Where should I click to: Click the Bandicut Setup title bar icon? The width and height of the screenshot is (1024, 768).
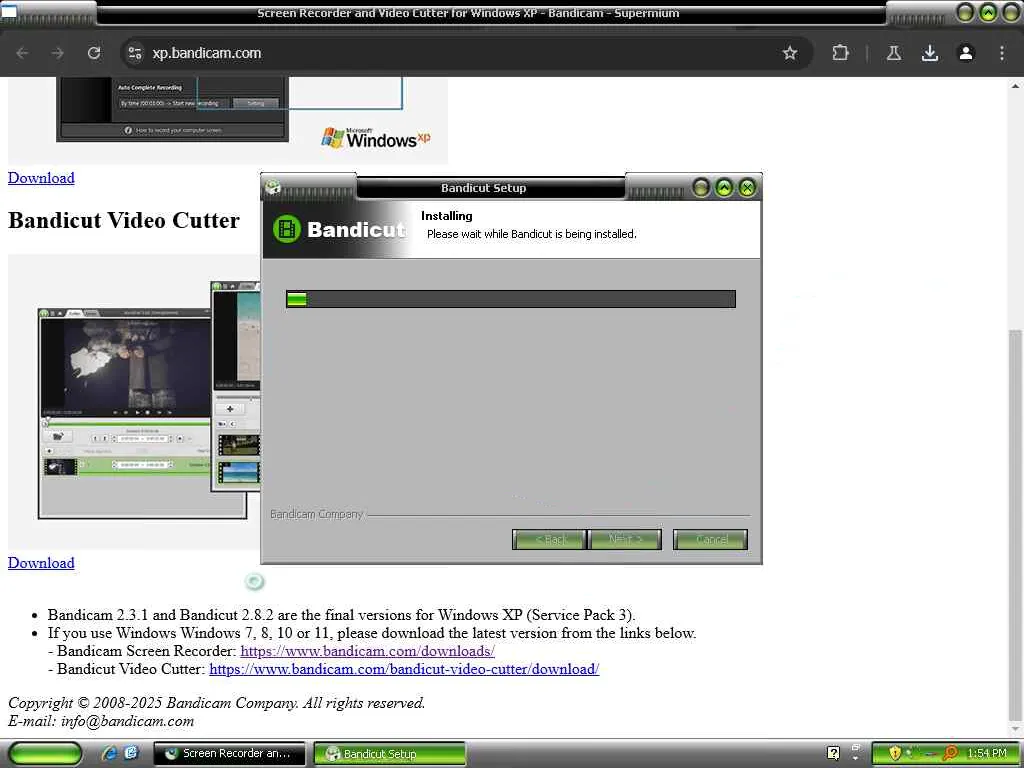[273, 188]
